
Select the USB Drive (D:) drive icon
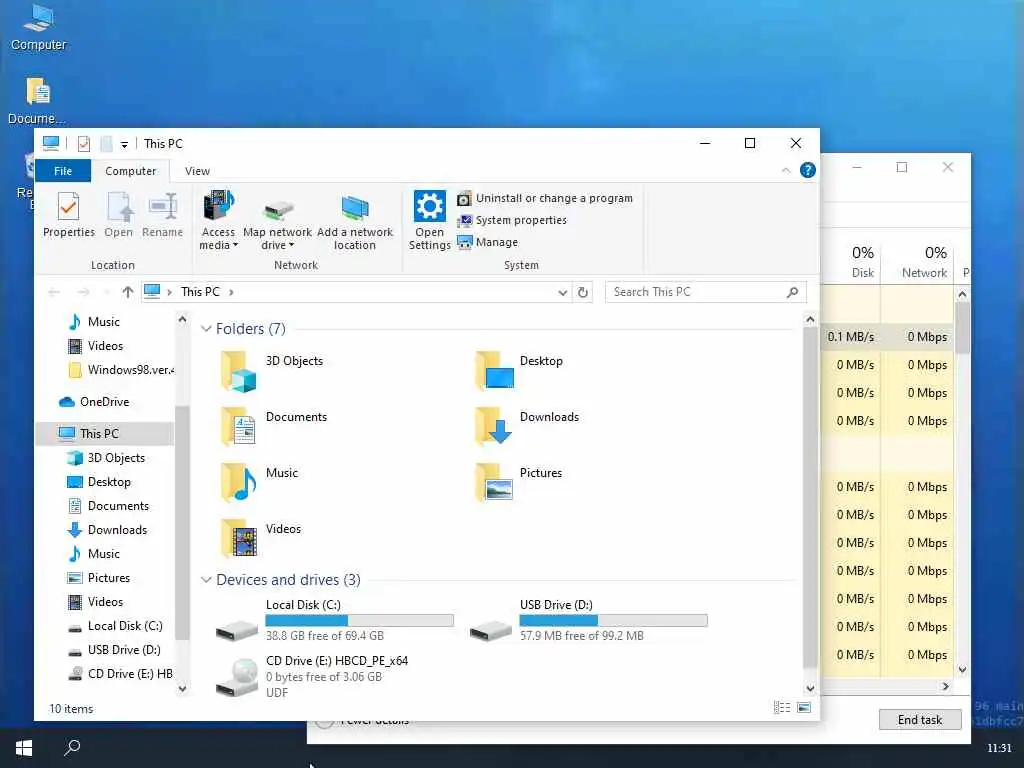[490, 630]
